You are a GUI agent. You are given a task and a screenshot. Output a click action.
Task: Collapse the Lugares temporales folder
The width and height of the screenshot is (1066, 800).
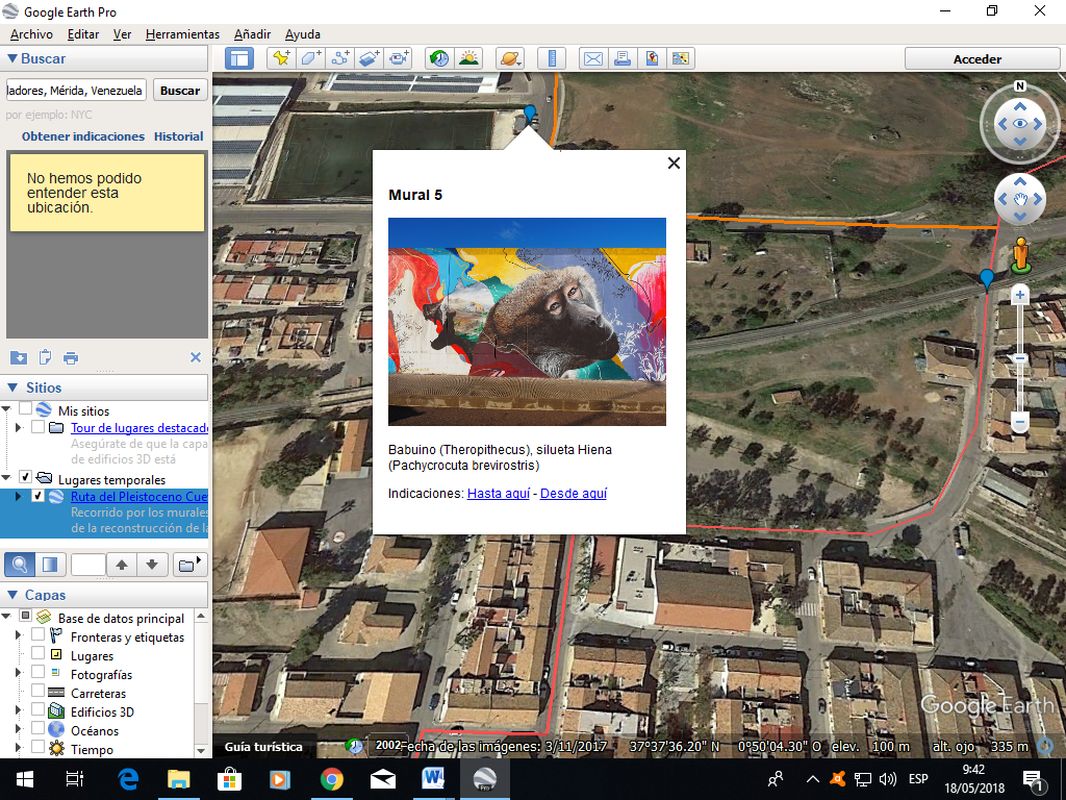tap(6, 478)
